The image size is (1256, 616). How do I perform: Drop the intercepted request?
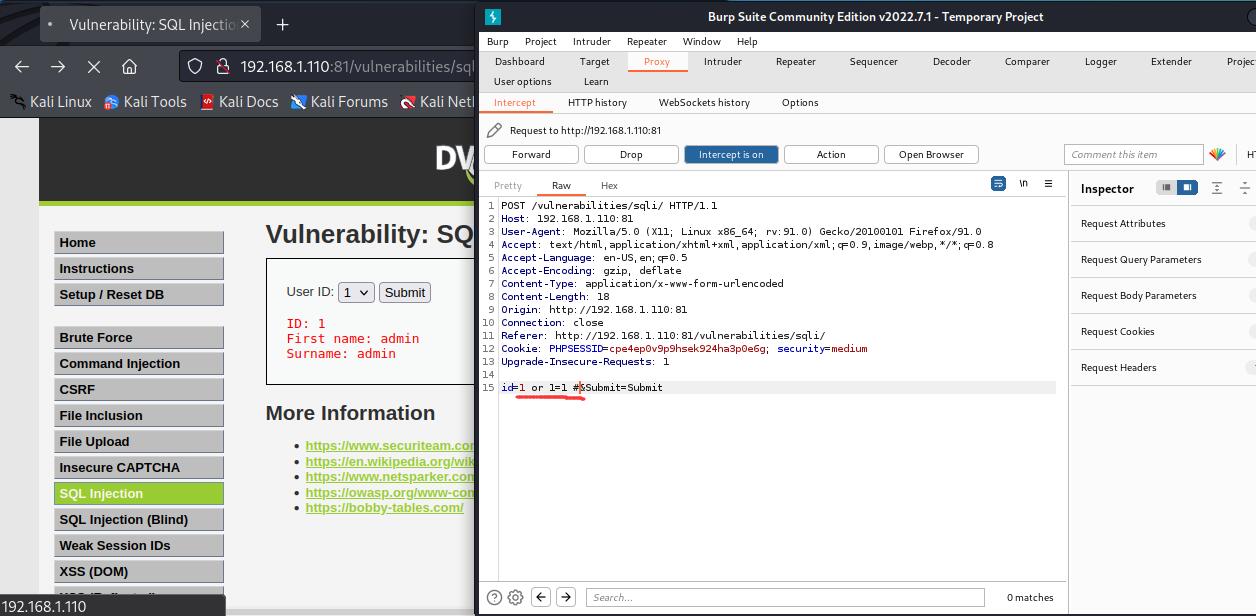[x=631, y=154]
